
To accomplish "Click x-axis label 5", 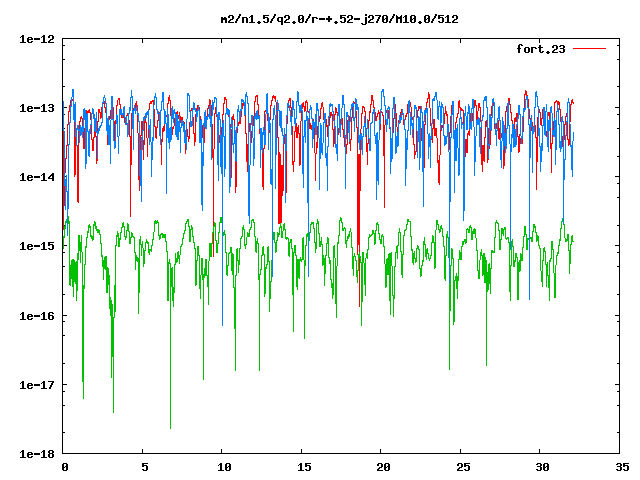I will click(144, 467).
